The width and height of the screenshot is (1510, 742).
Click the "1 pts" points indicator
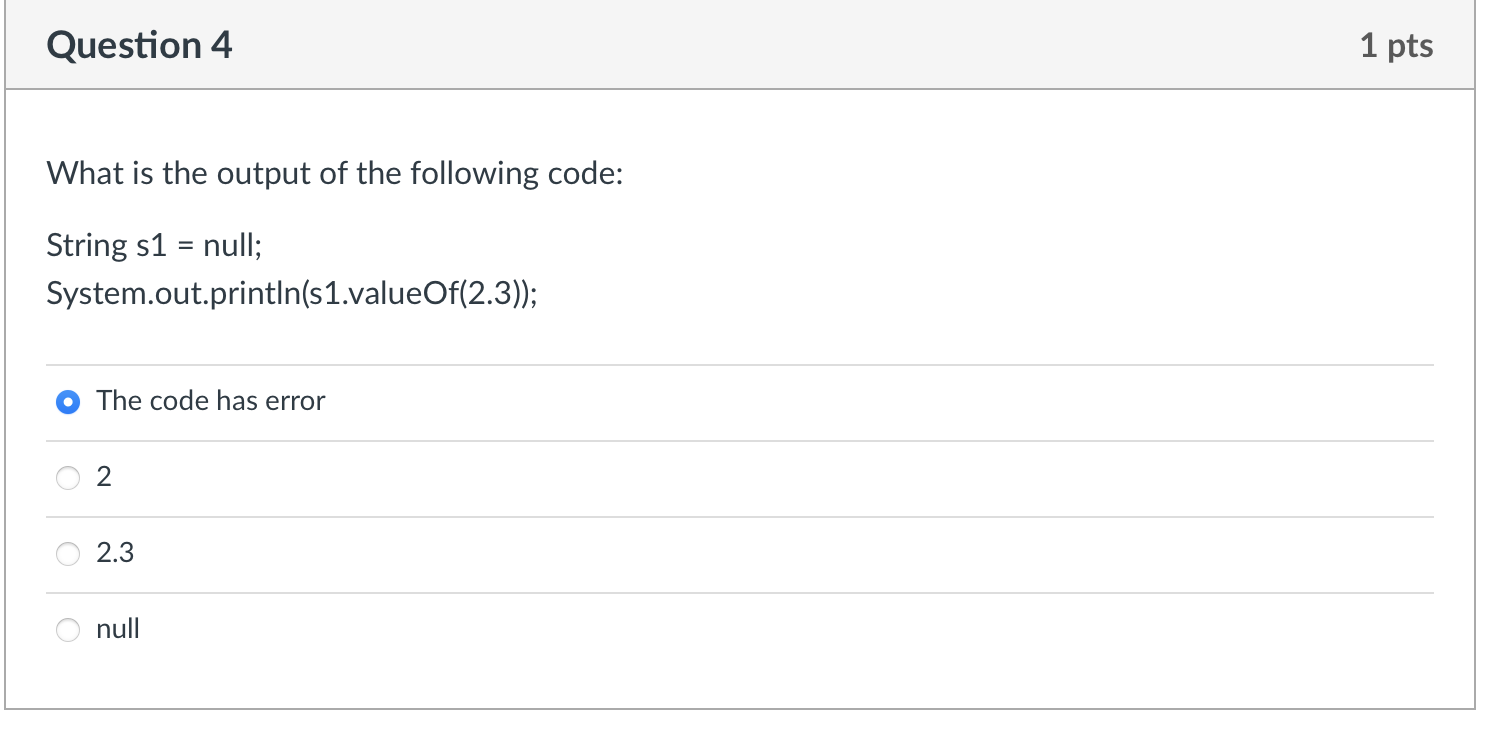[x=1396, y=45]
